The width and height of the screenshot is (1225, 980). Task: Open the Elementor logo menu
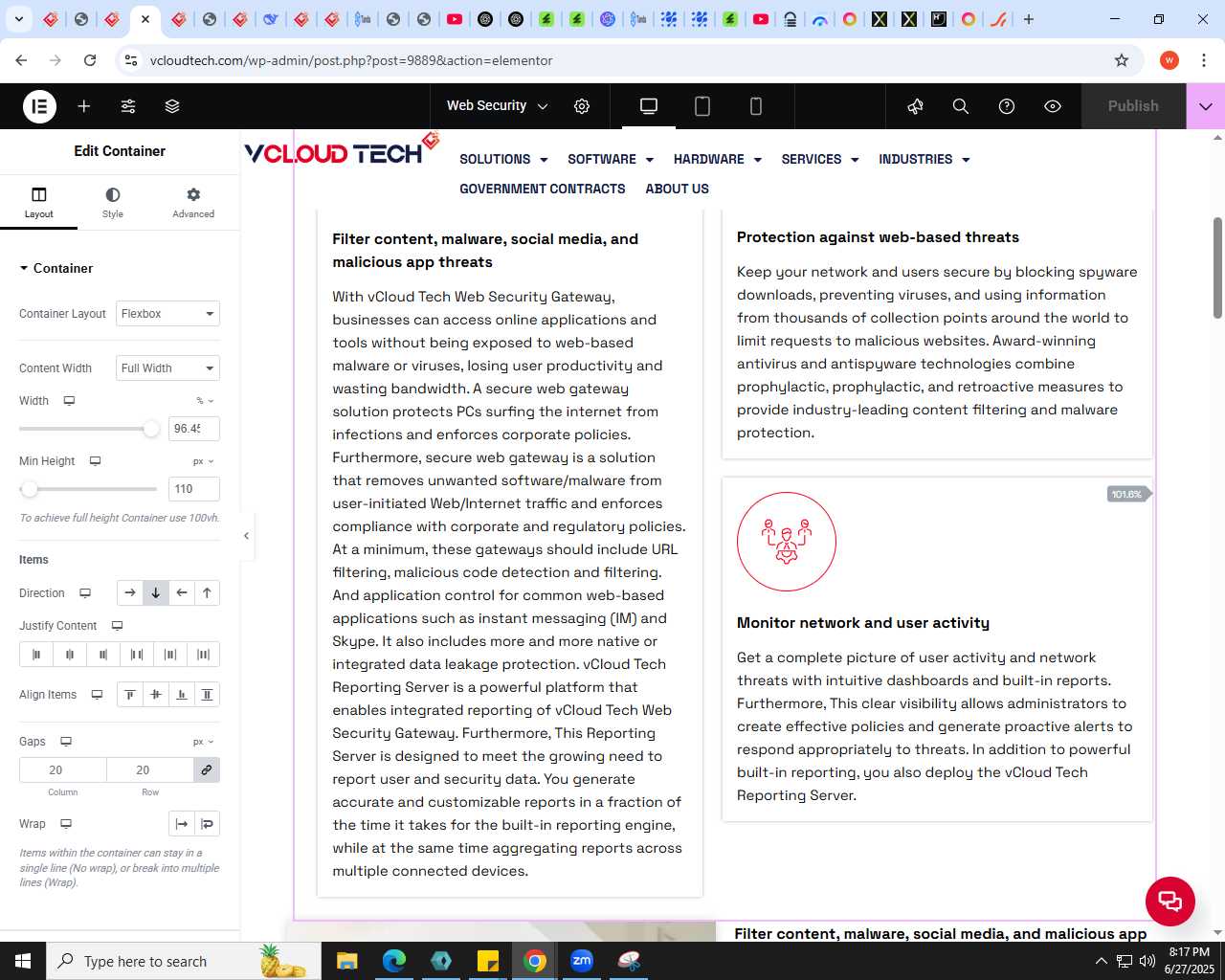click(x=39, y=106)
